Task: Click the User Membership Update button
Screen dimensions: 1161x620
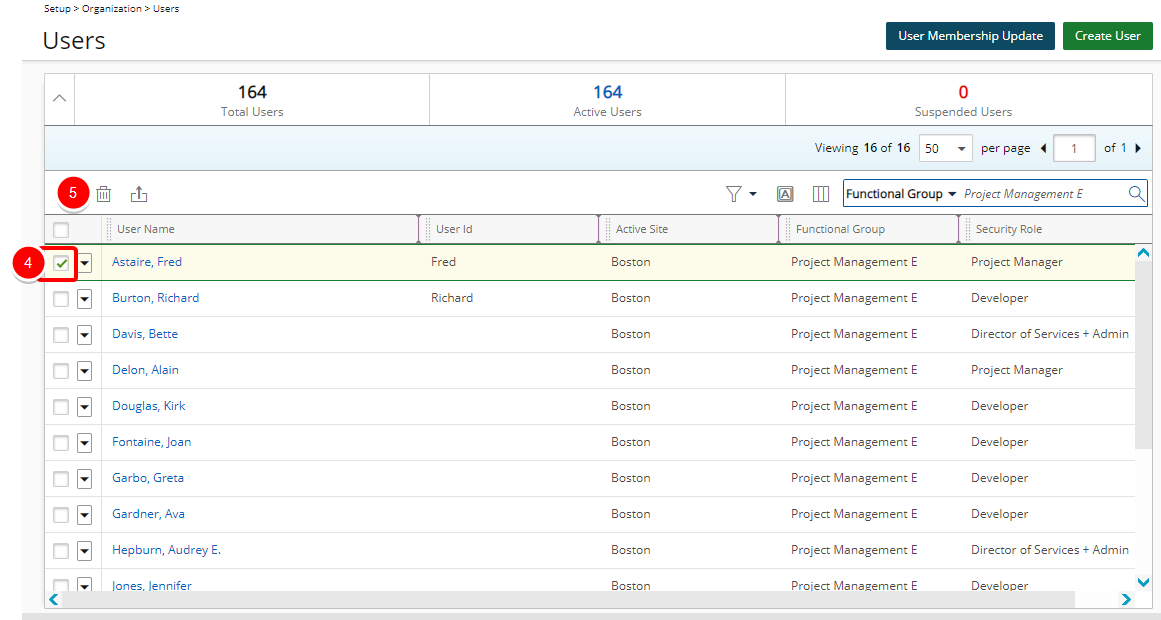Action: click(970, 36)
